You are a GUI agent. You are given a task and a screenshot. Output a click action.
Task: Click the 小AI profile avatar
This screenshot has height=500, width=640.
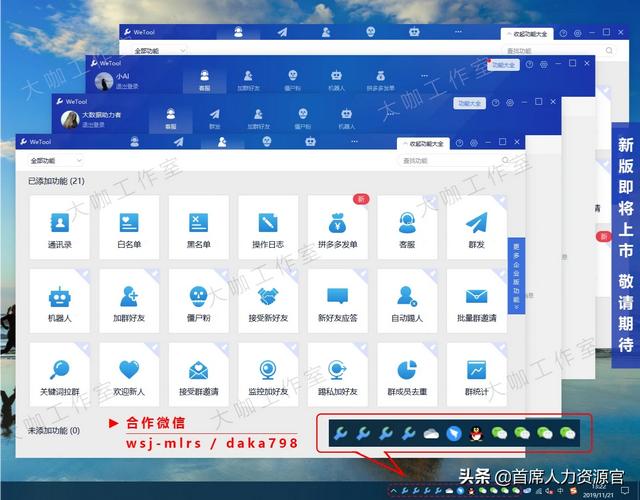coord(104,81)
